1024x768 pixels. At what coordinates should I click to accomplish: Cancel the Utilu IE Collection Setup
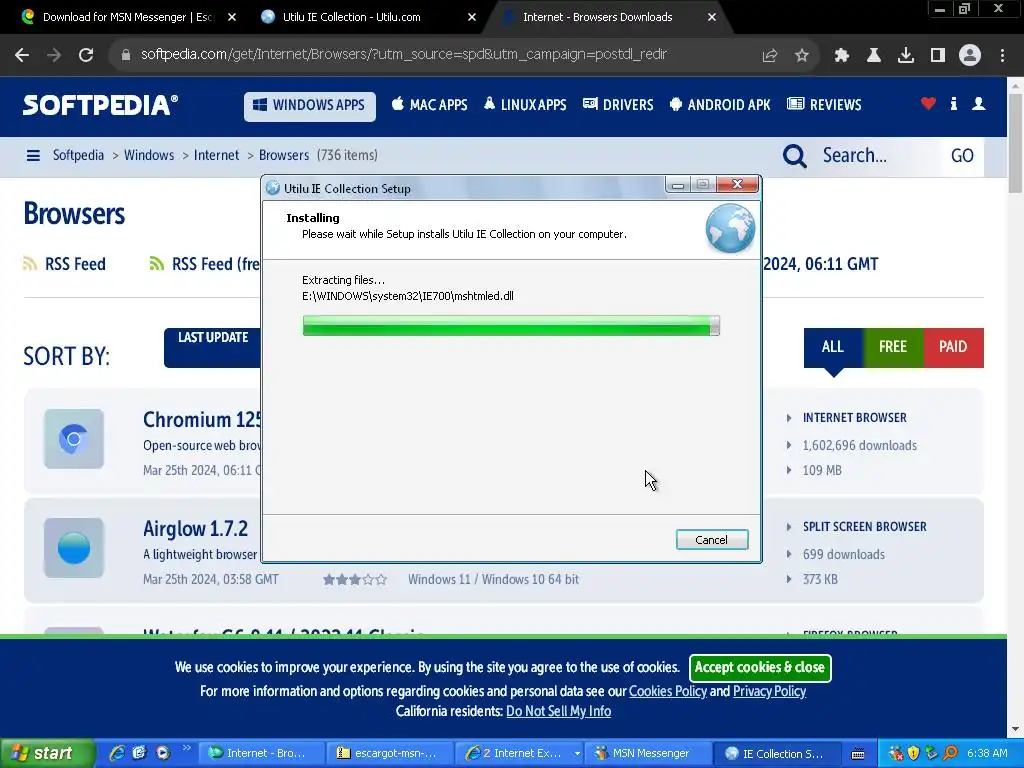(x=712, y=540)
